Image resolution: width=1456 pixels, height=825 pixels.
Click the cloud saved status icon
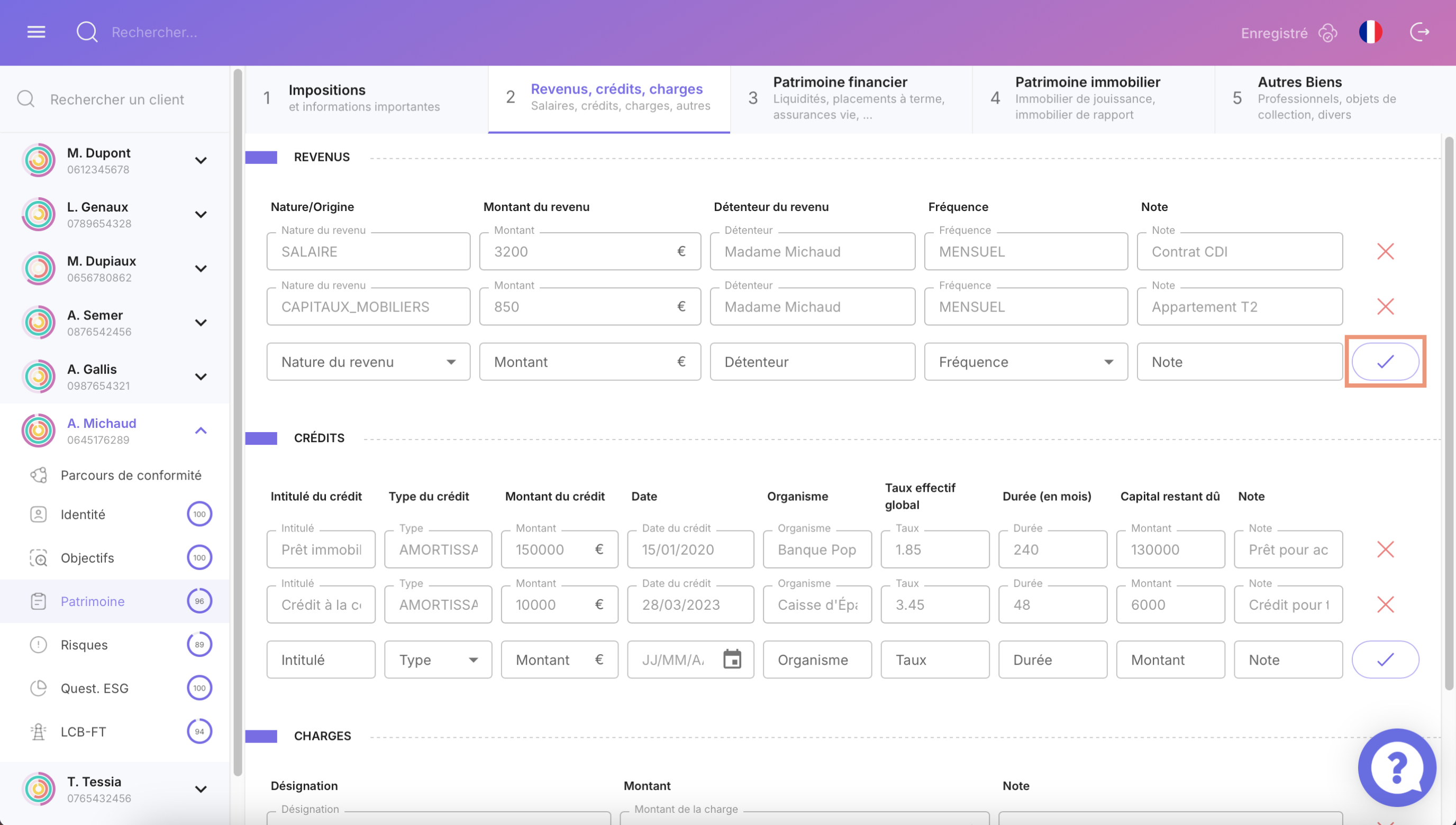pyautogui.click(x=1328, y=33)
